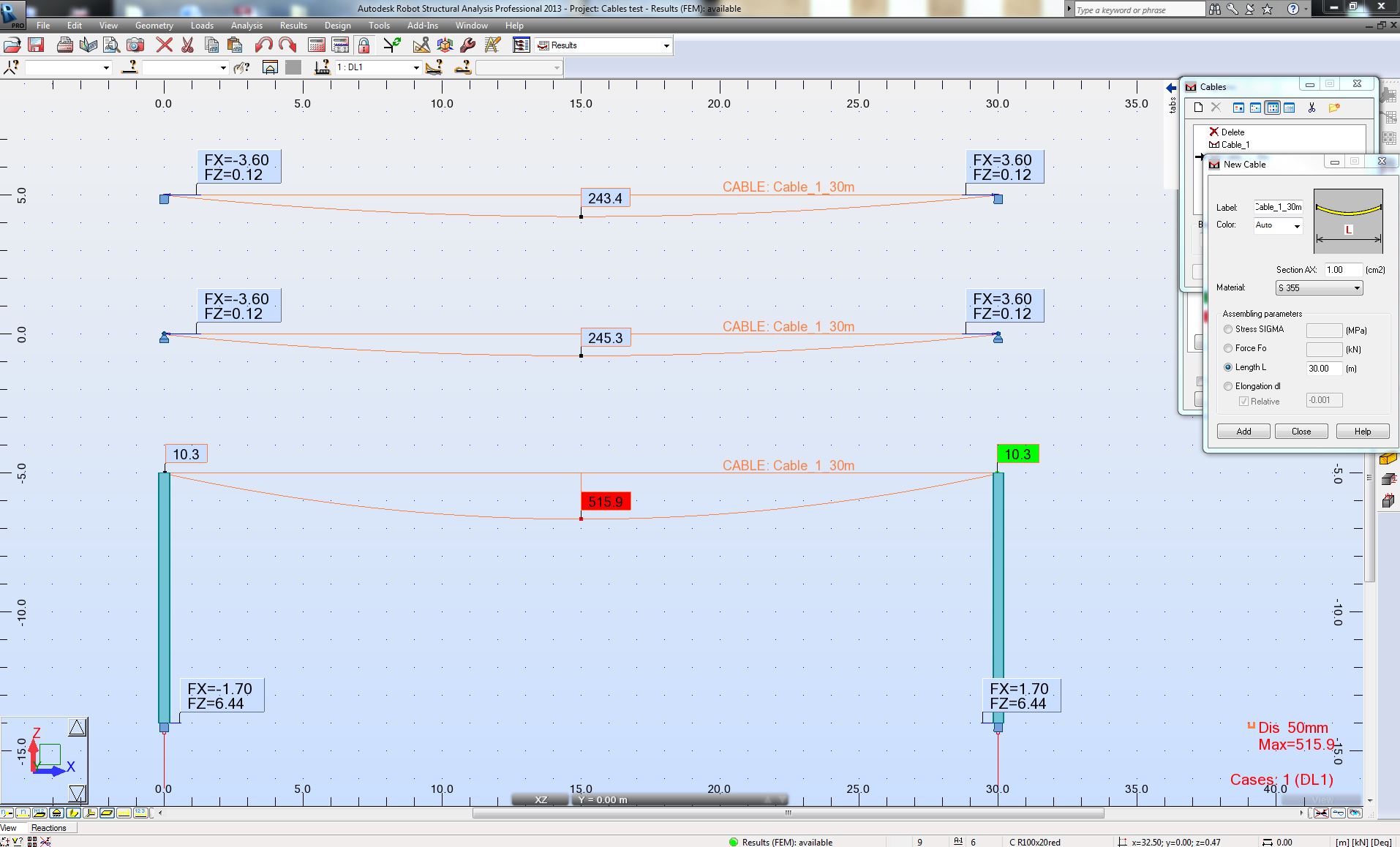Open print preview with the magnifier icon

point(111,45)
